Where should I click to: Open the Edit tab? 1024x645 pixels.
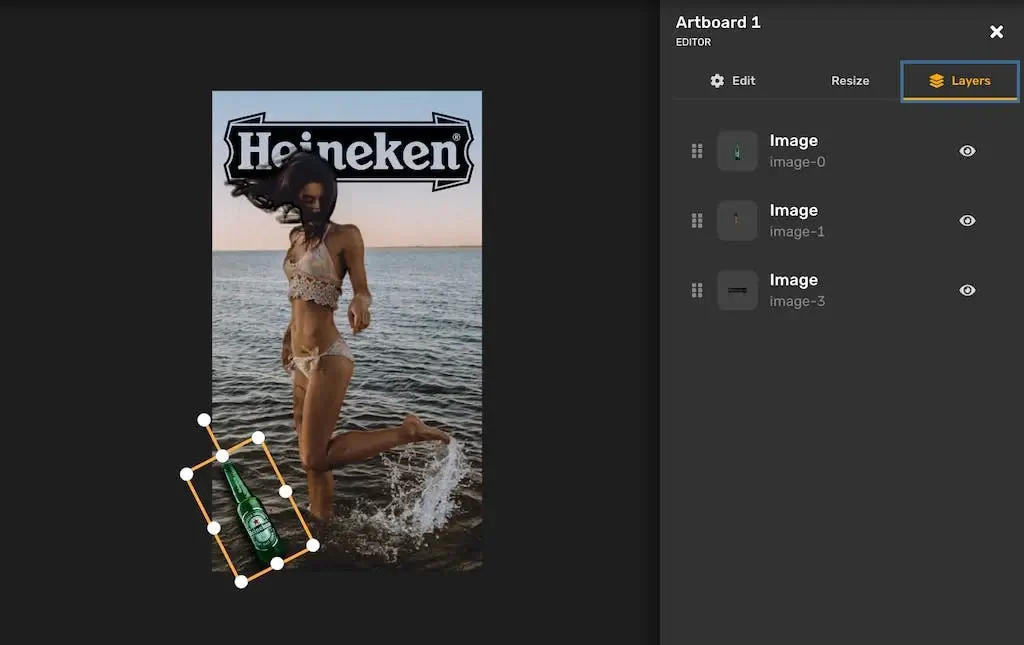tap(732, 81)
